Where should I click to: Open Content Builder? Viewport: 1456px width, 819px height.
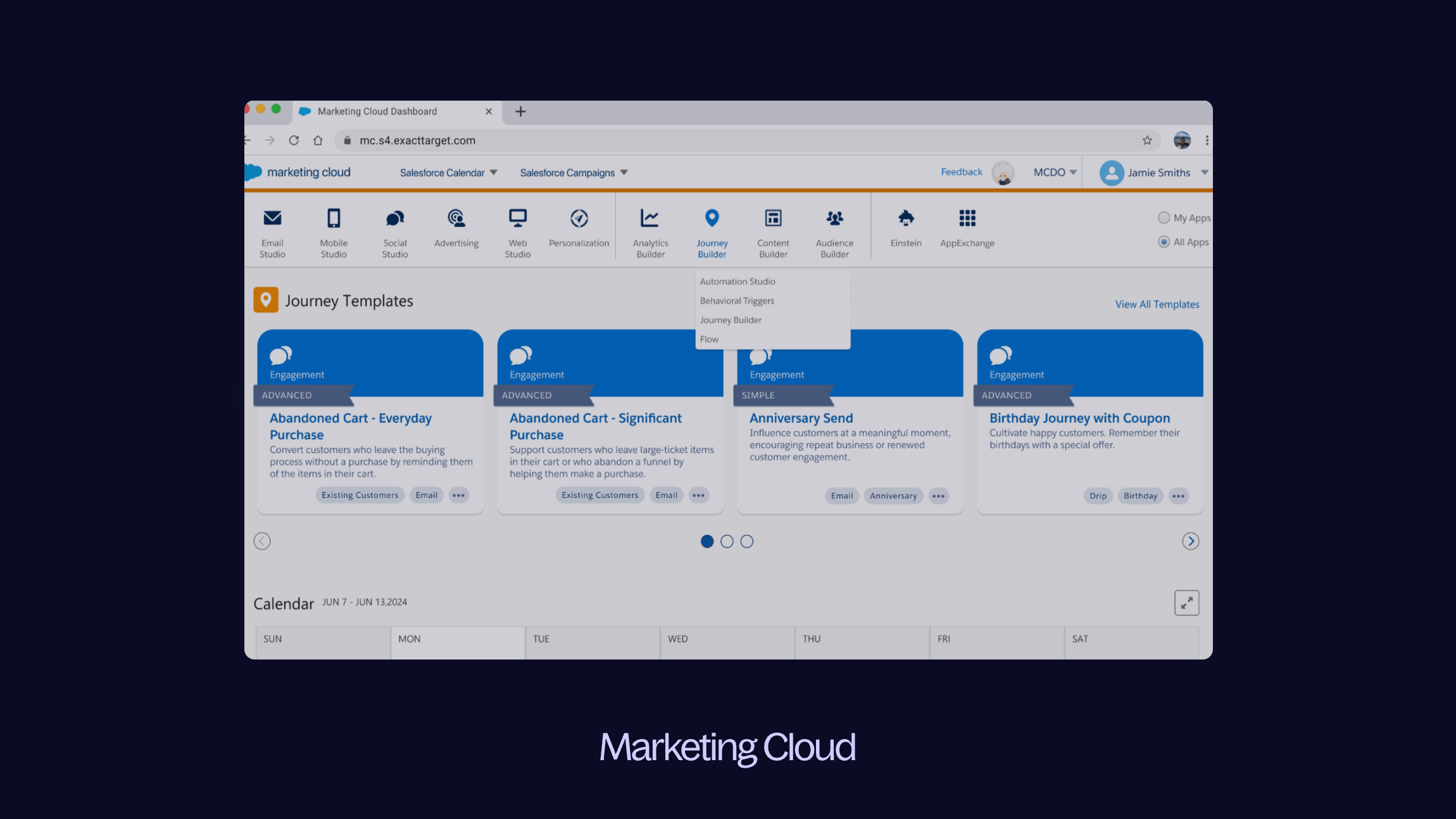coord(773,232)
